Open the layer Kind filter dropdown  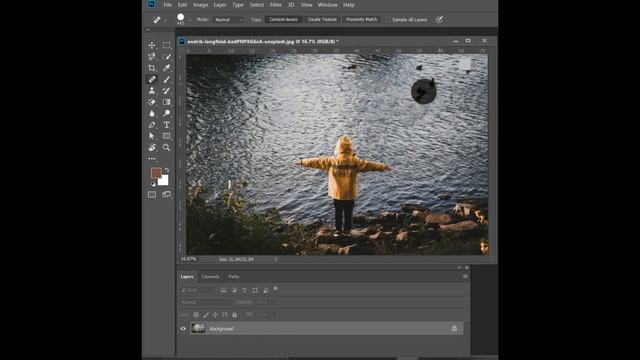198,291
